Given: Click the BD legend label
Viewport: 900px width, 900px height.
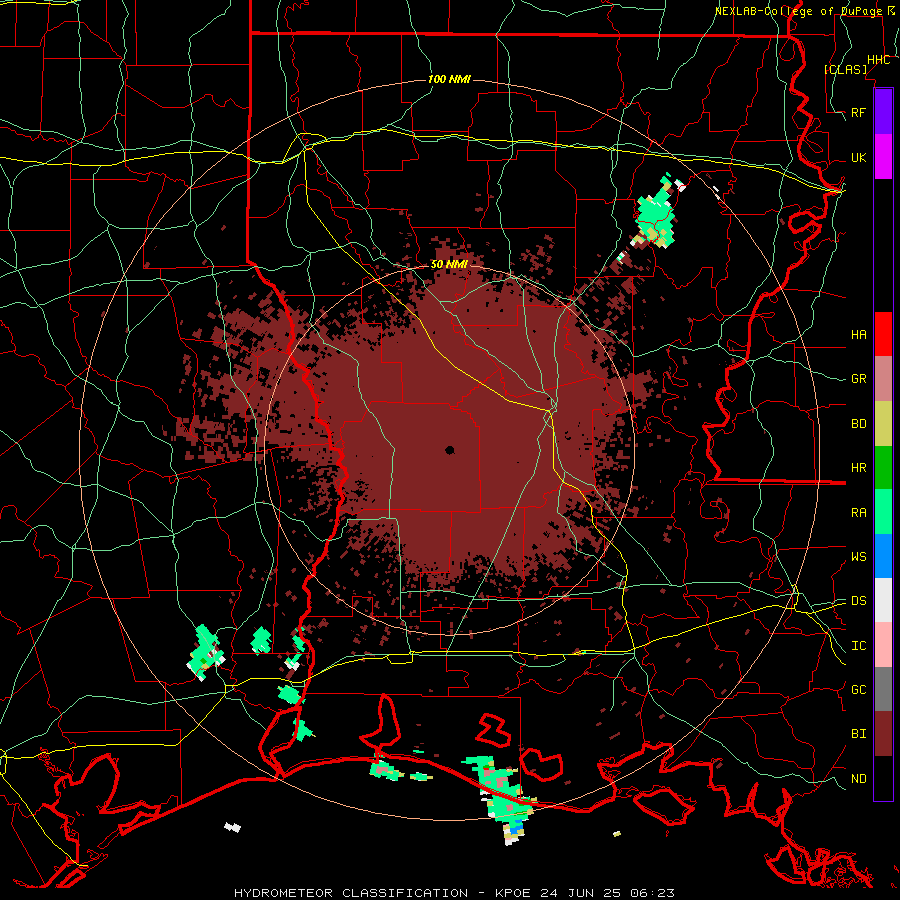Looking at the screenshot, I should (x=858, y=424).
